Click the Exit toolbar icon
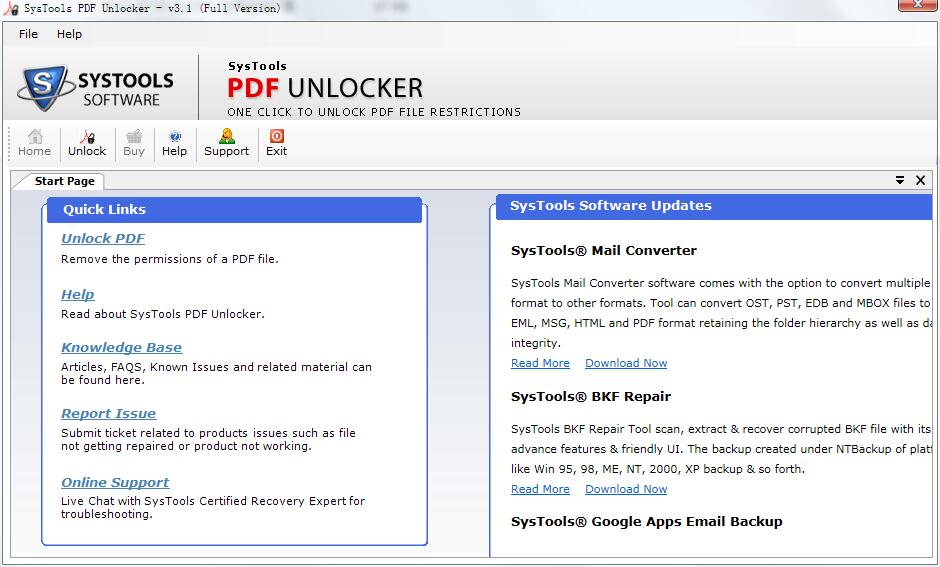 coord(276,142)
